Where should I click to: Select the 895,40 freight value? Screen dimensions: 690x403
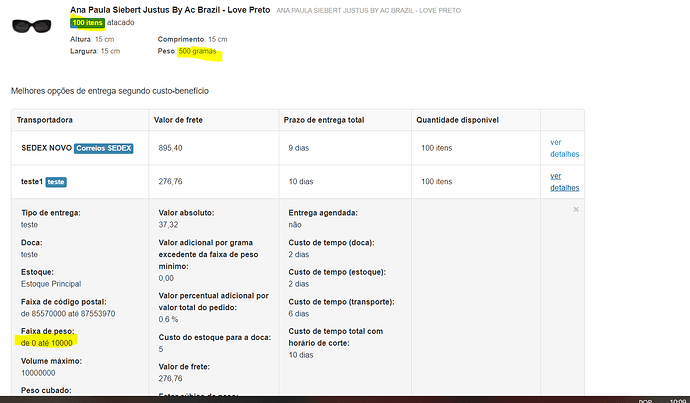click(170, 148)
